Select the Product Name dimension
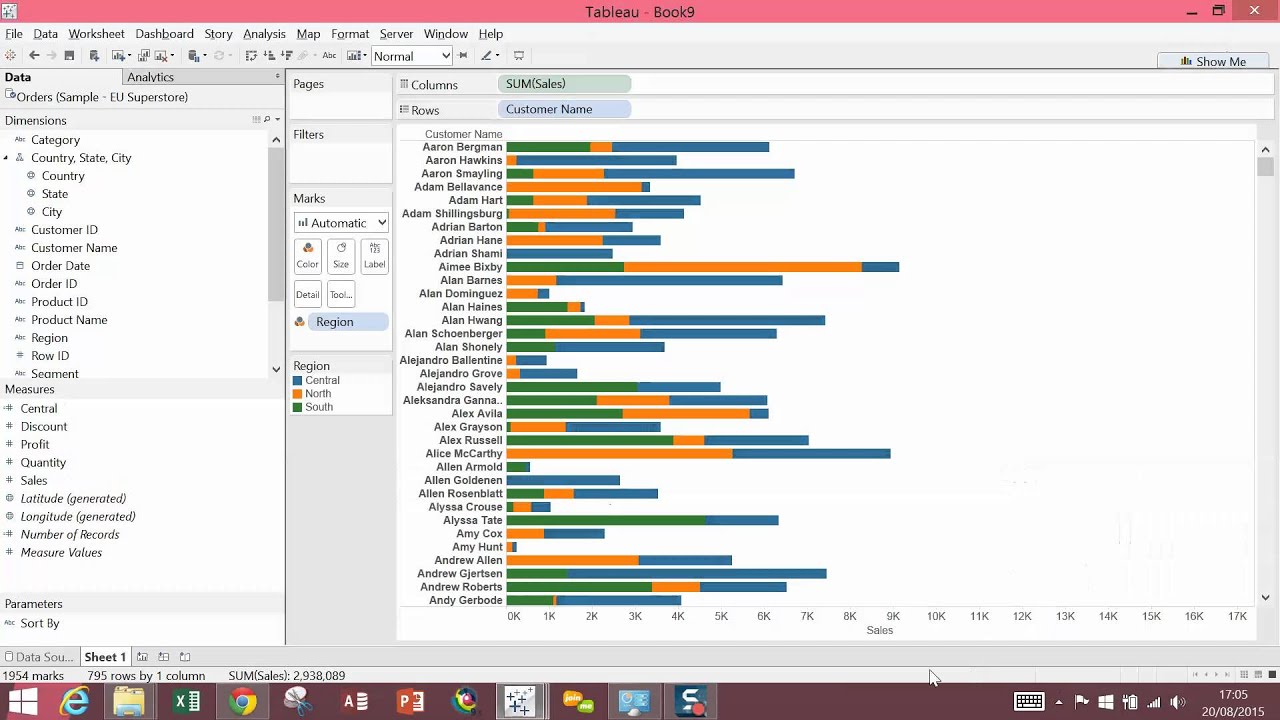This screenshot has height=720, width=1280. pos(69,320)
